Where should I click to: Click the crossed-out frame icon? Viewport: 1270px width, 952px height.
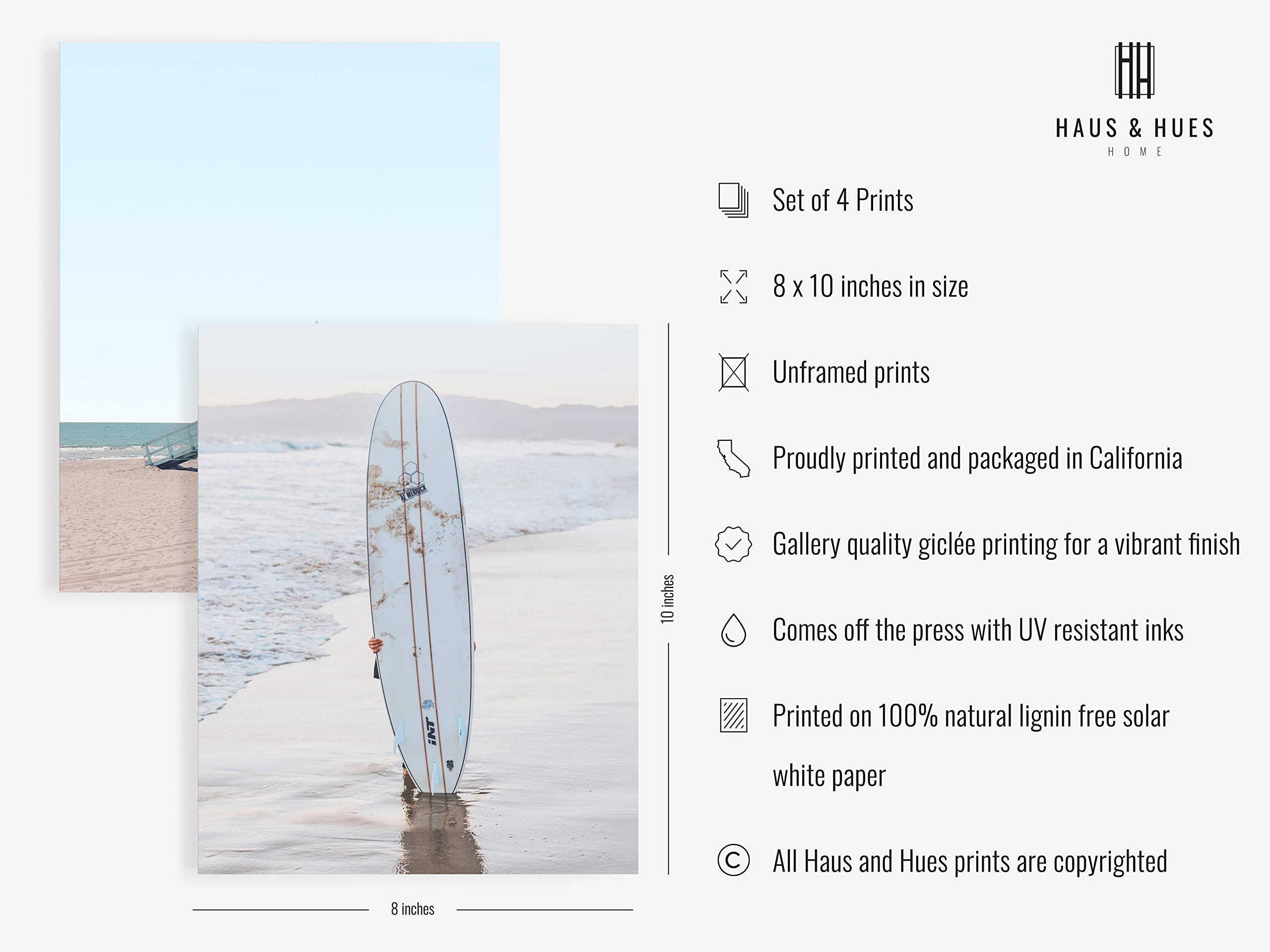coord(734,372)
